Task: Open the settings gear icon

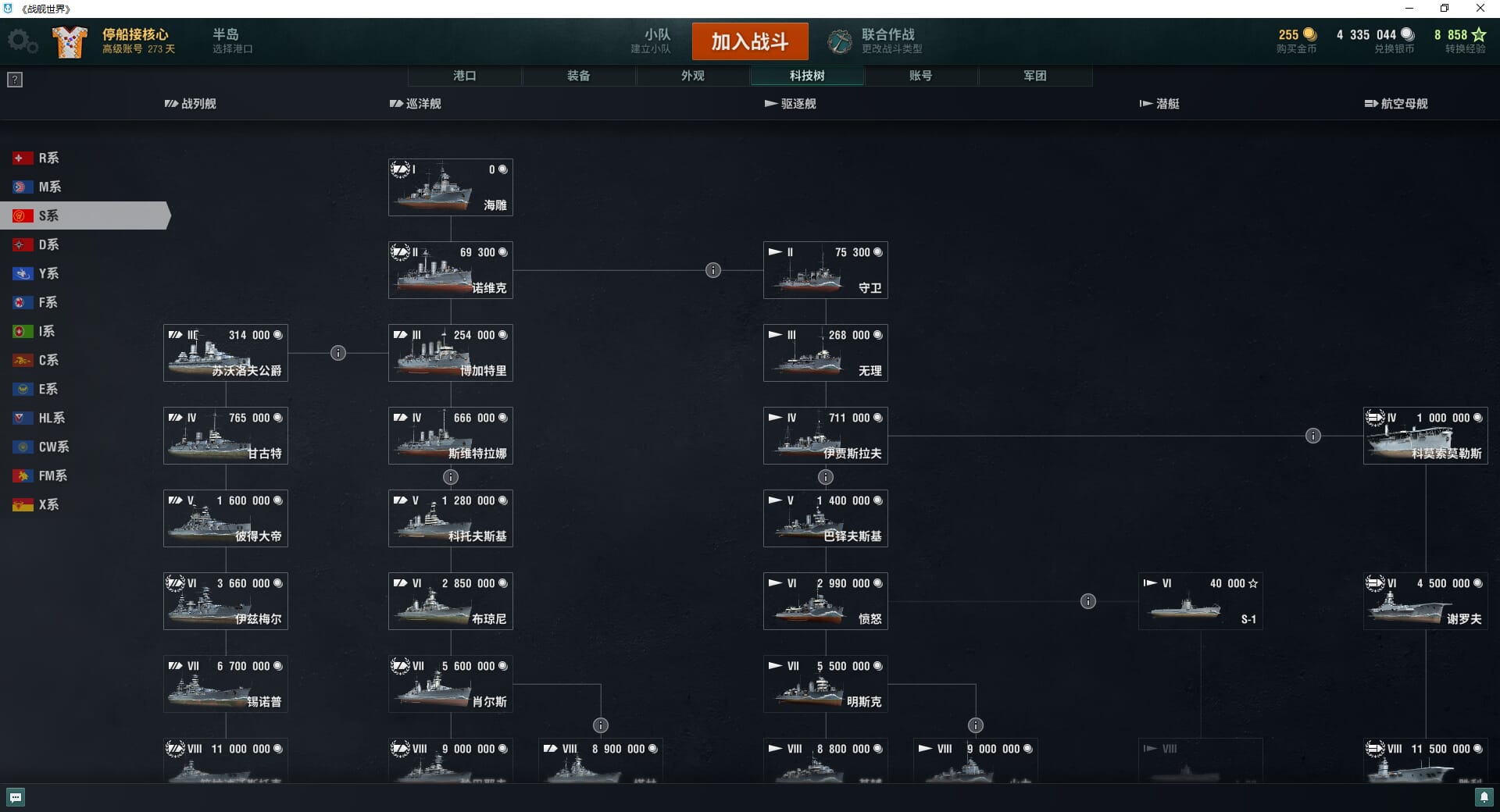Action: (x=22, y=41)
